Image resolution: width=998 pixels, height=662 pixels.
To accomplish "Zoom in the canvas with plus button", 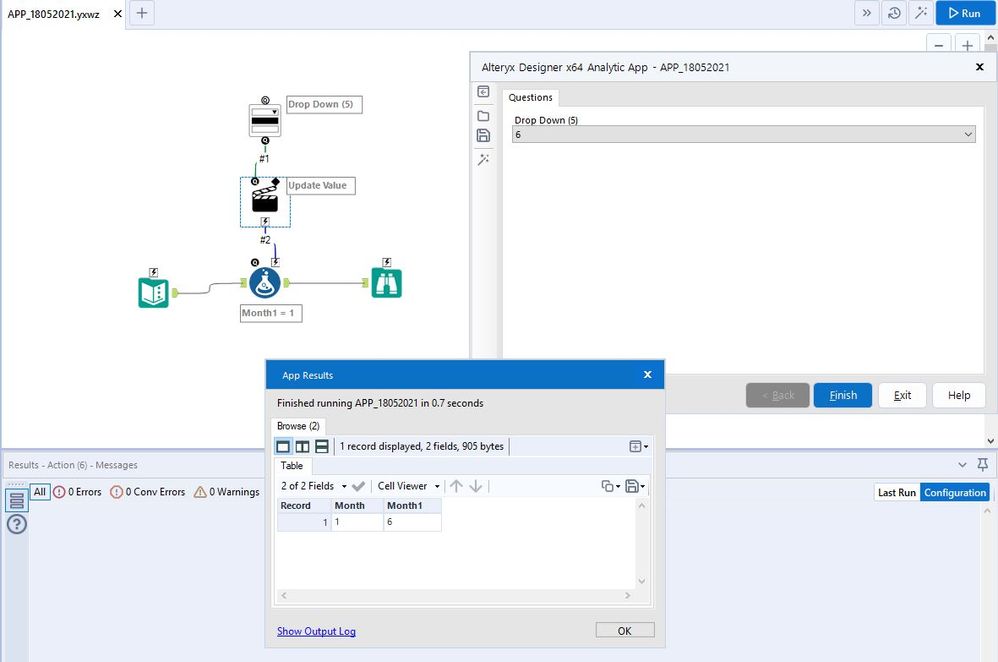I will click(x=967, y=45).
